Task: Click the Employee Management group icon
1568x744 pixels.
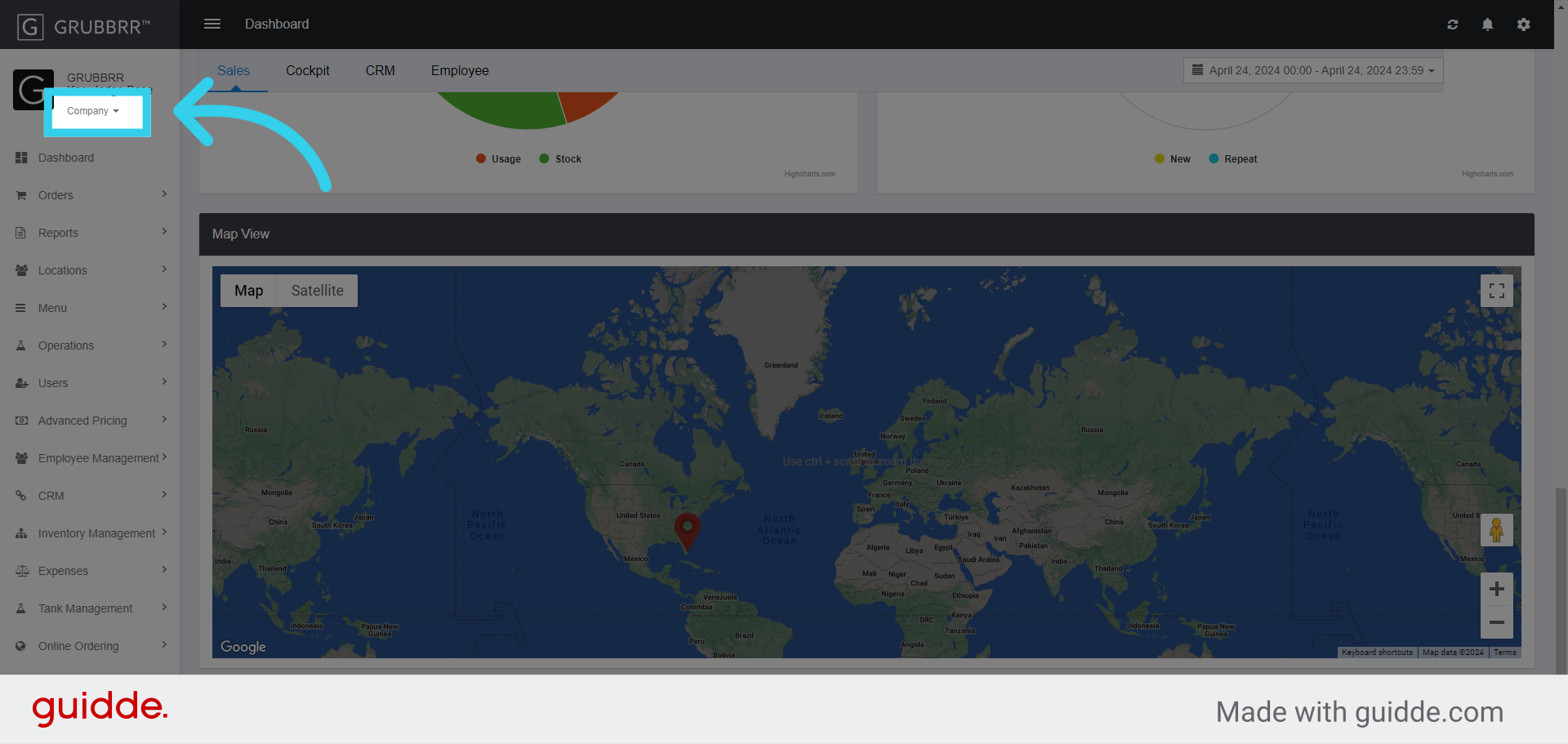Action: [21, 458]
